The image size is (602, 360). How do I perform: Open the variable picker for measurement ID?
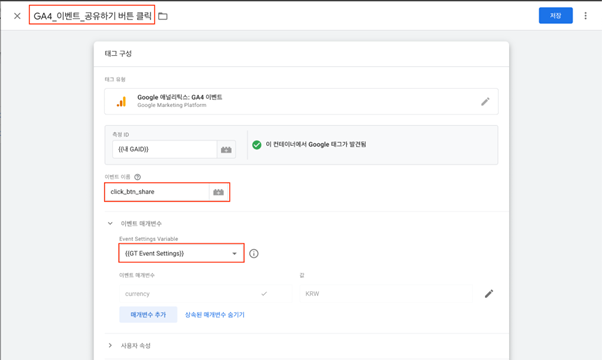pyautogui.click(x=226, y=149)
